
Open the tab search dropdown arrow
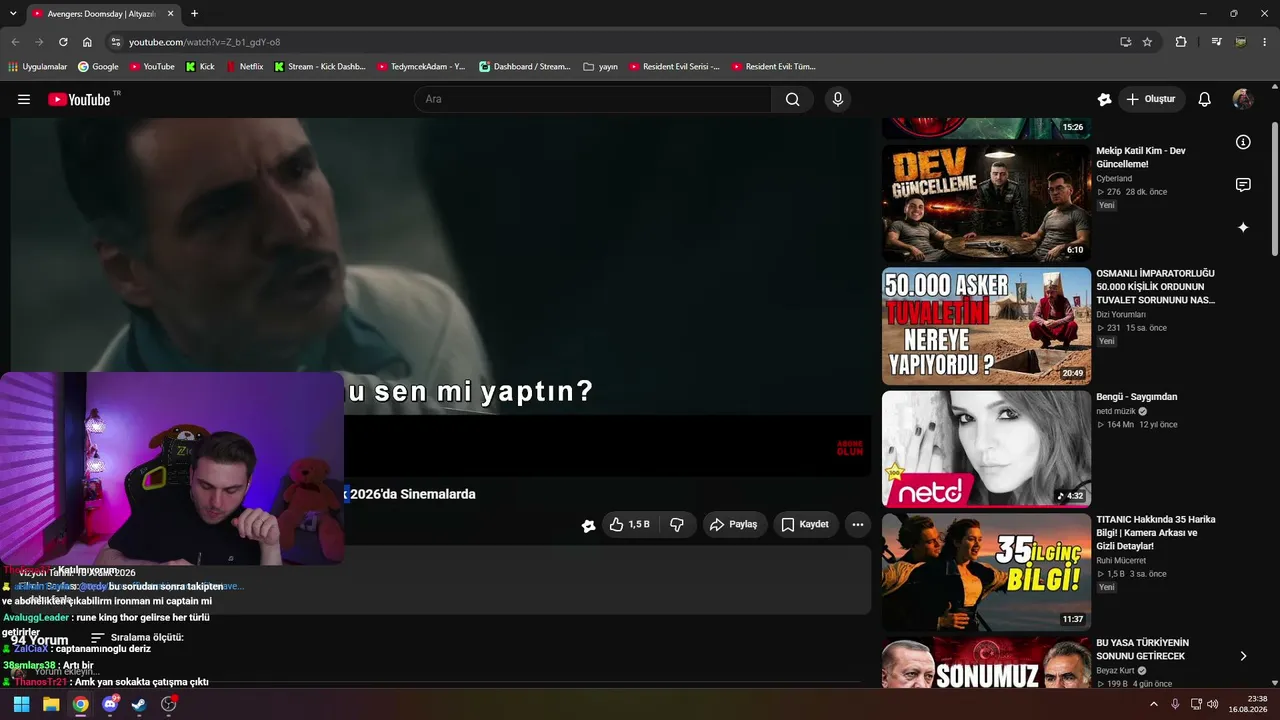pos(13,13)
